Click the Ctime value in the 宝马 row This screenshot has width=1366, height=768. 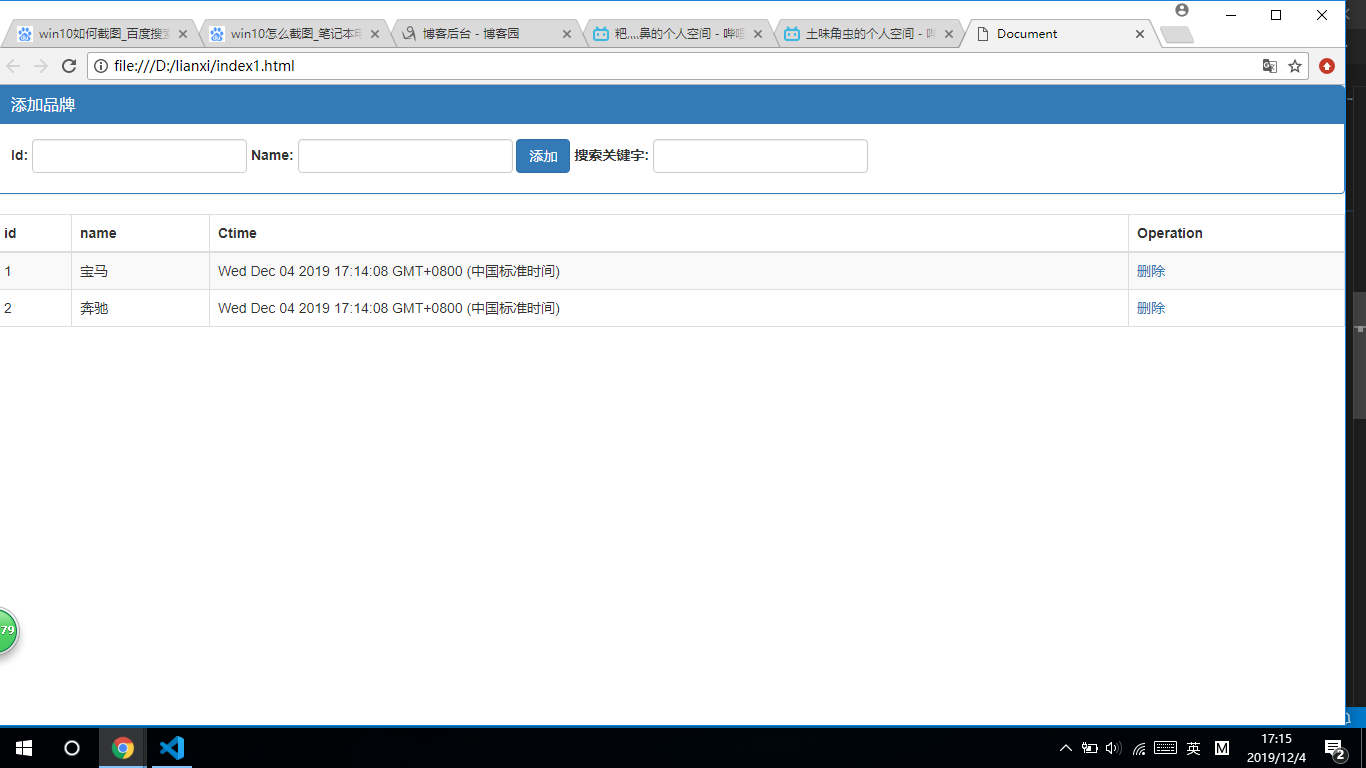tap(389, 271)
